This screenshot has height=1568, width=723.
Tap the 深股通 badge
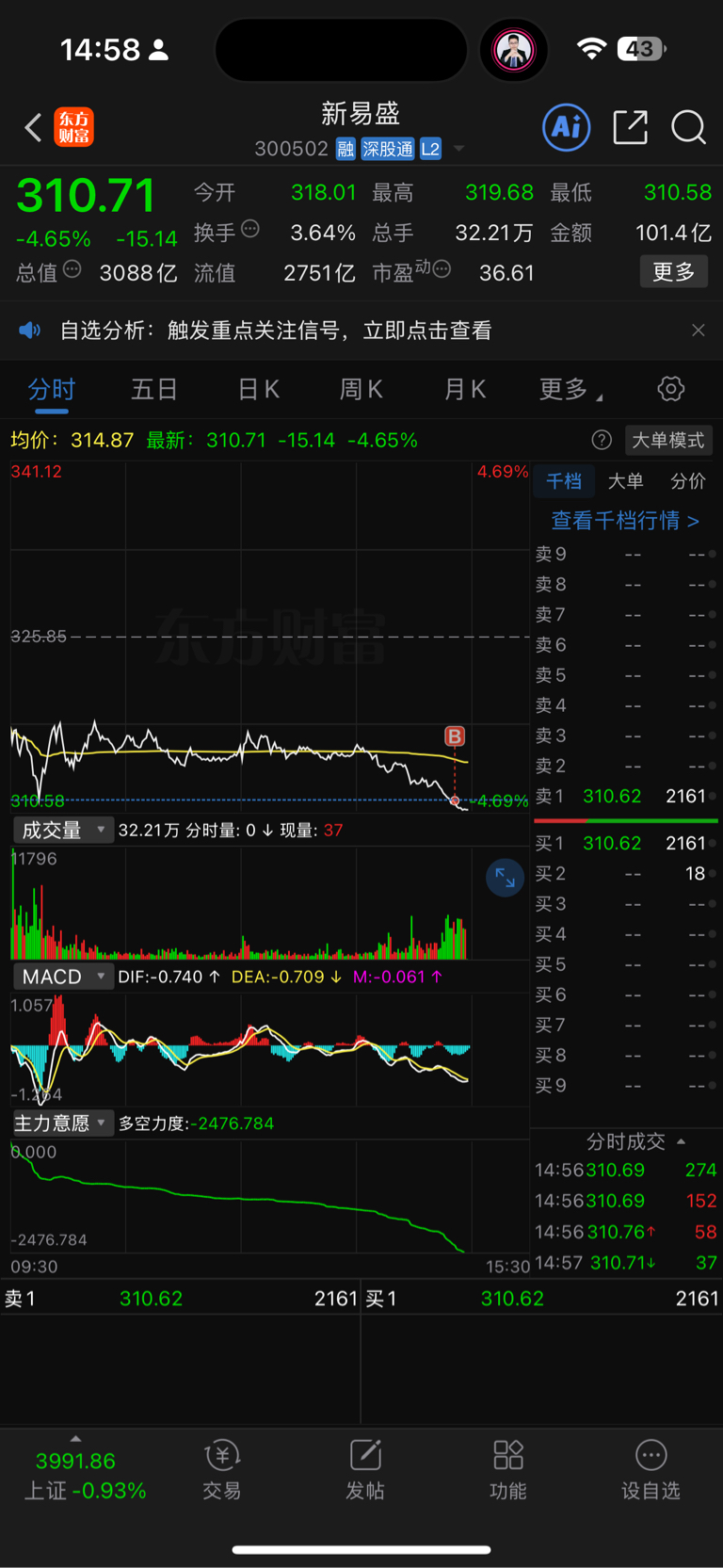pyautogui.click(x=388, y=149)
